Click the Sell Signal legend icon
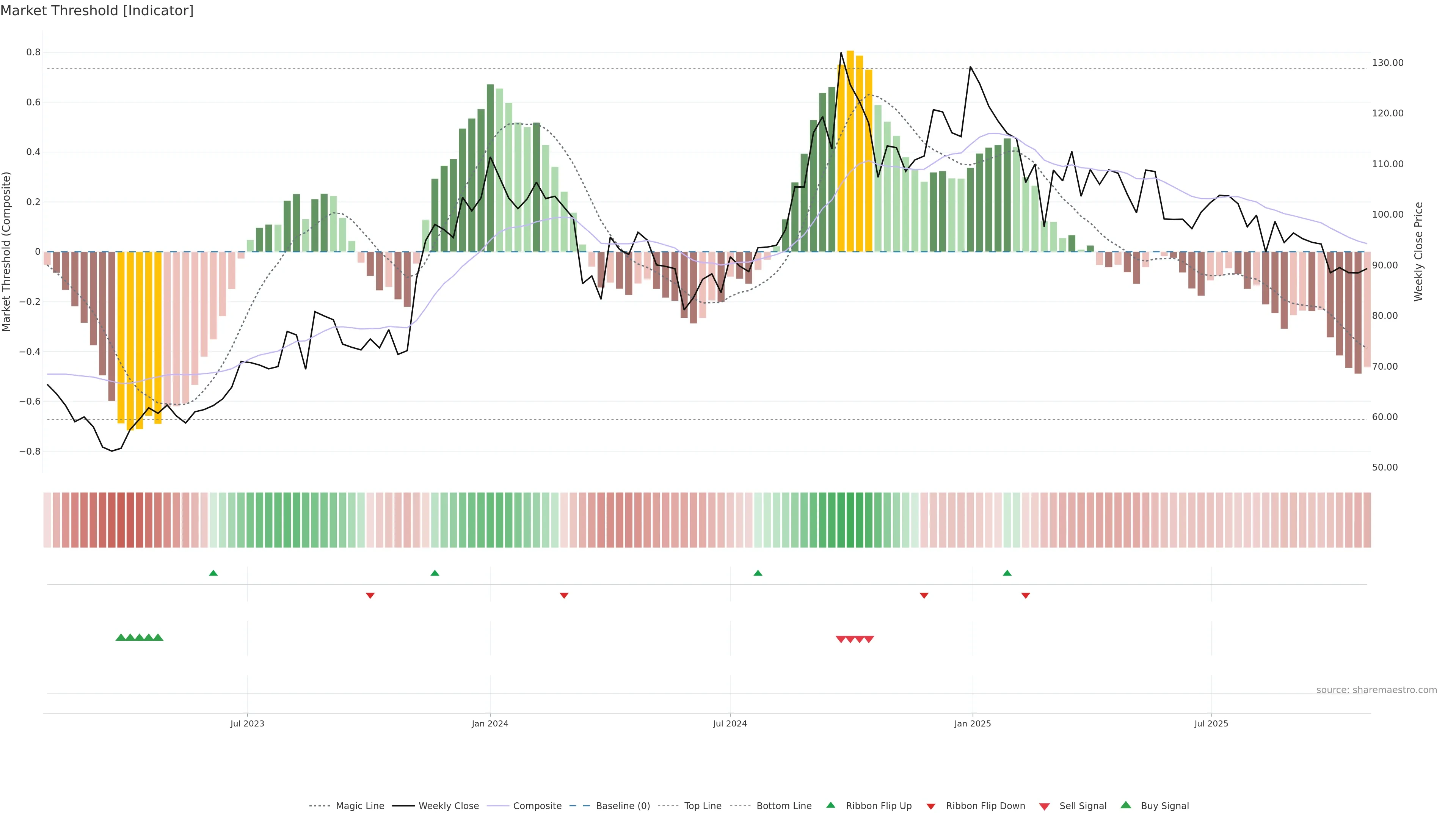 pos(1044,806)
